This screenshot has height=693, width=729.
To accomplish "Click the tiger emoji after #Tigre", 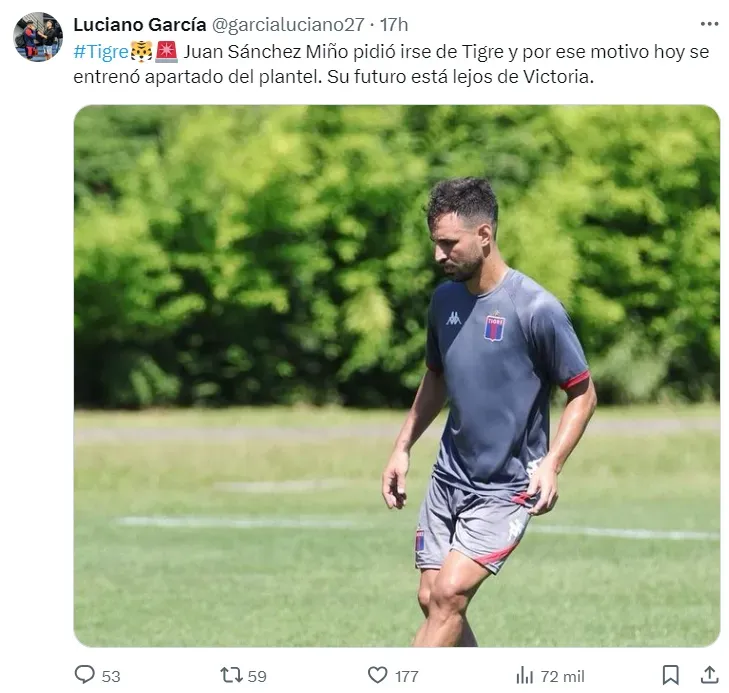I will 140,51.
